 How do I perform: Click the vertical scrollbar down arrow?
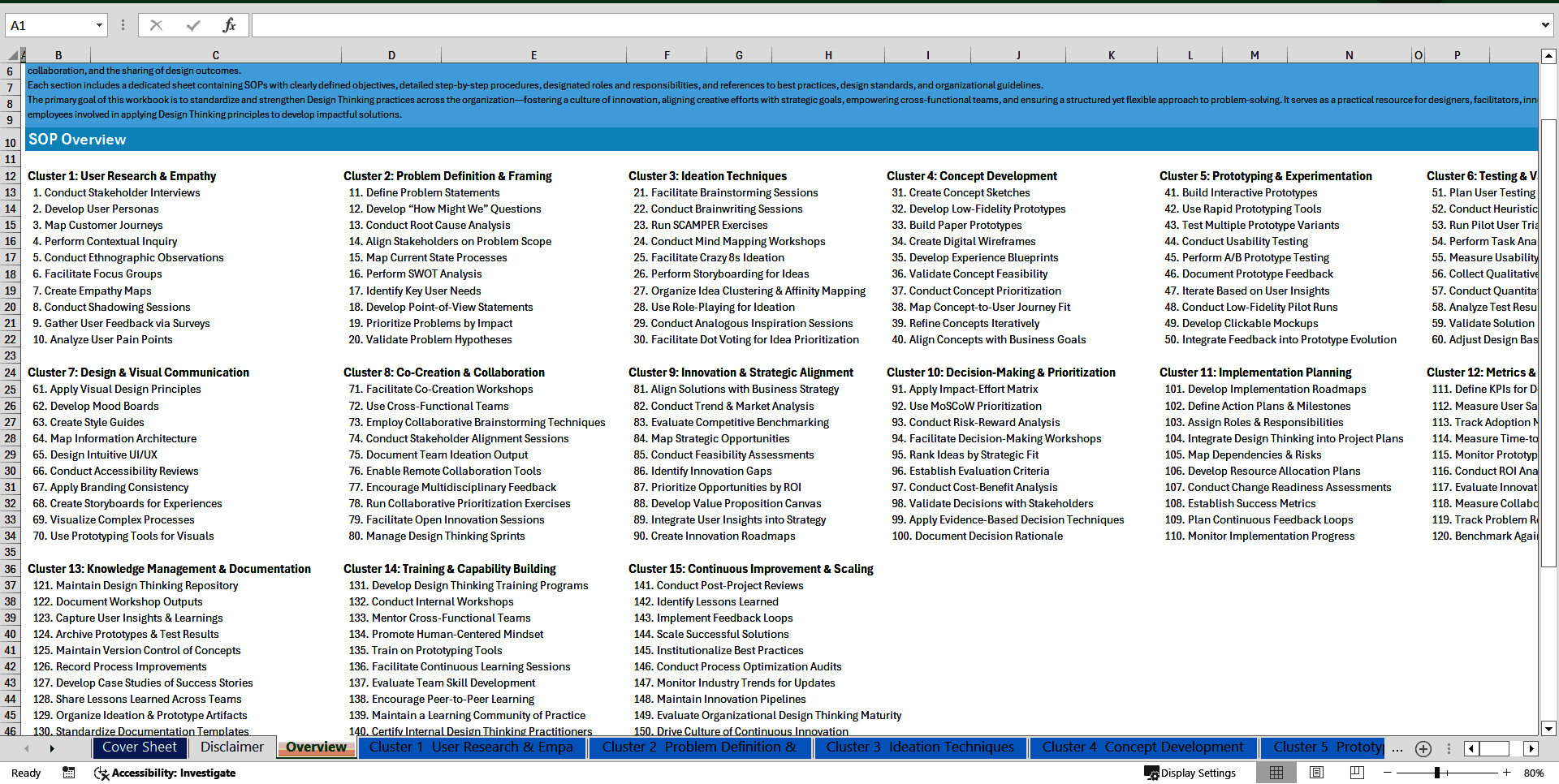(x=1549, y=730)
